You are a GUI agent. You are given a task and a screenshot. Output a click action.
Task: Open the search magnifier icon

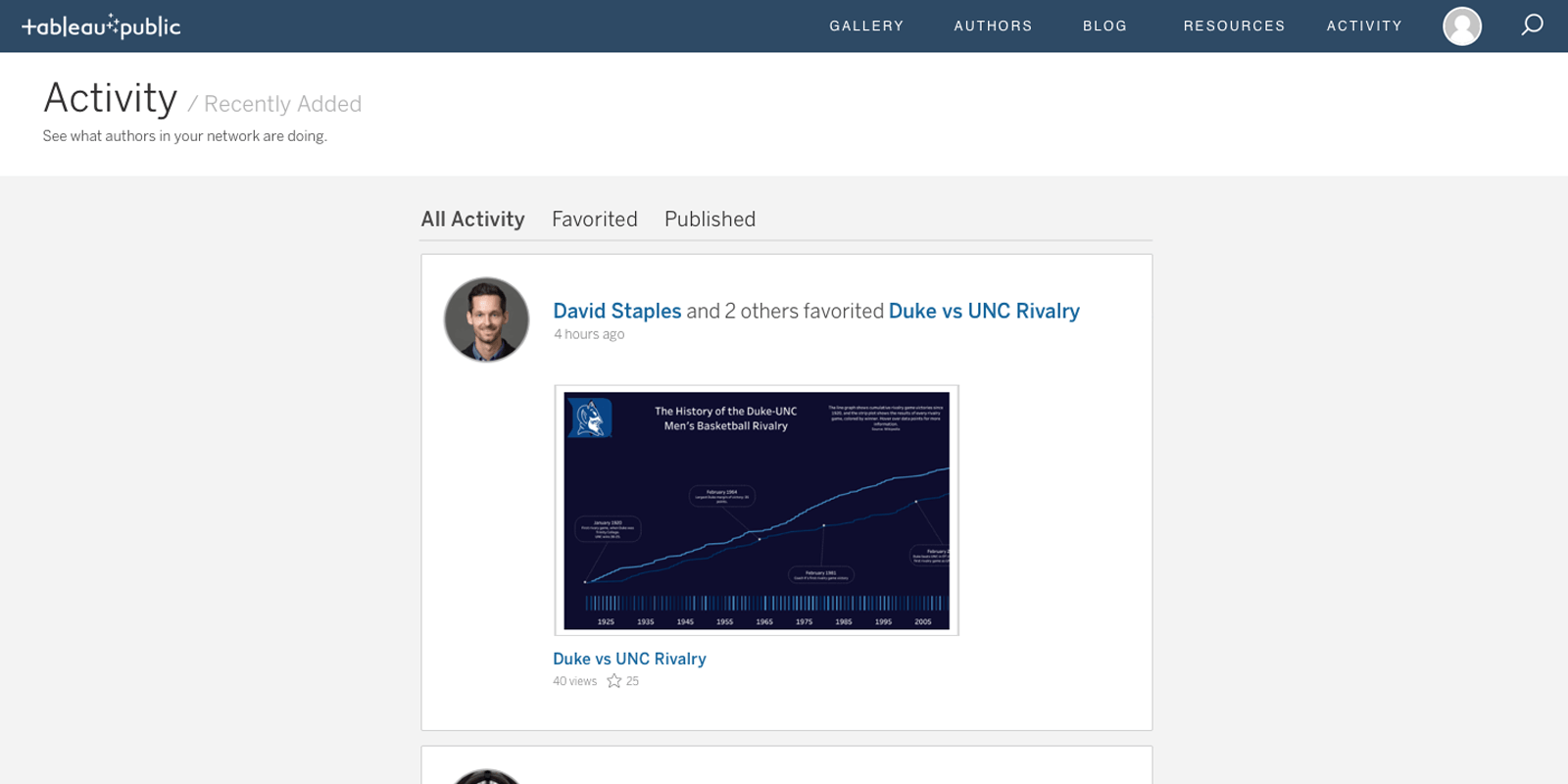1532,25
